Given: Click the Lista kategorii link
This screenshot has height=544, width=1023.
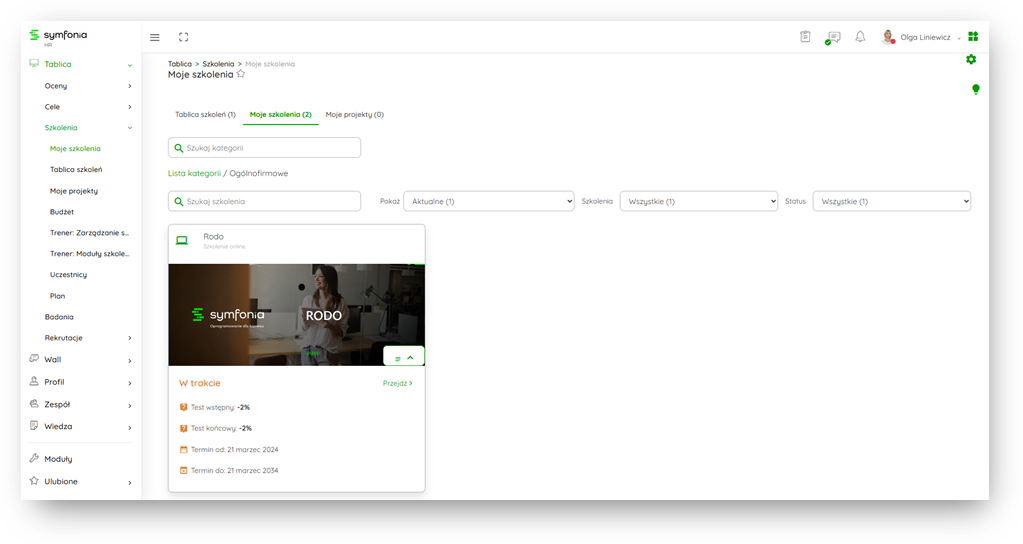Looking at the screenshot, I should (194, 174).
